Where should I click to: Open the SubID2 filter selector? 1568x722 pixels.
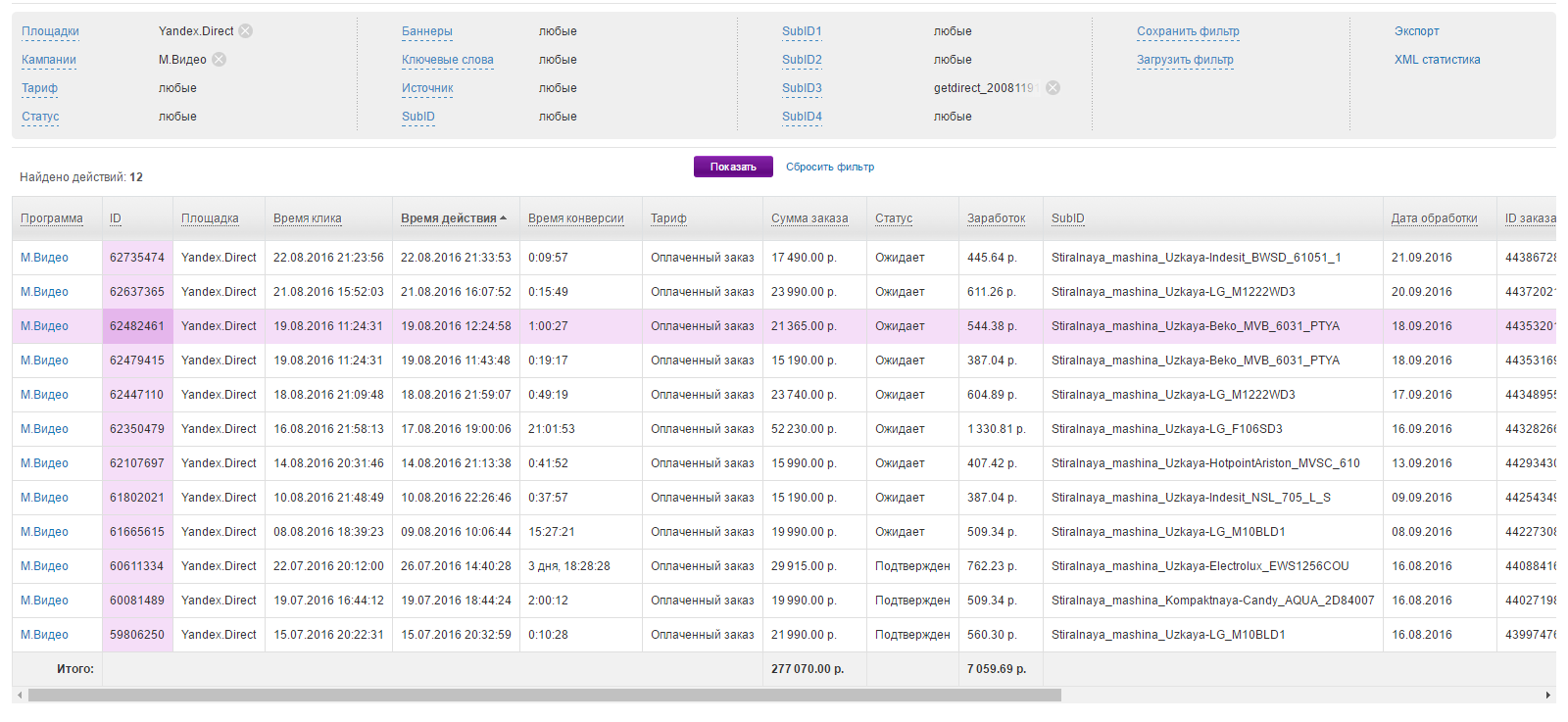802,60
